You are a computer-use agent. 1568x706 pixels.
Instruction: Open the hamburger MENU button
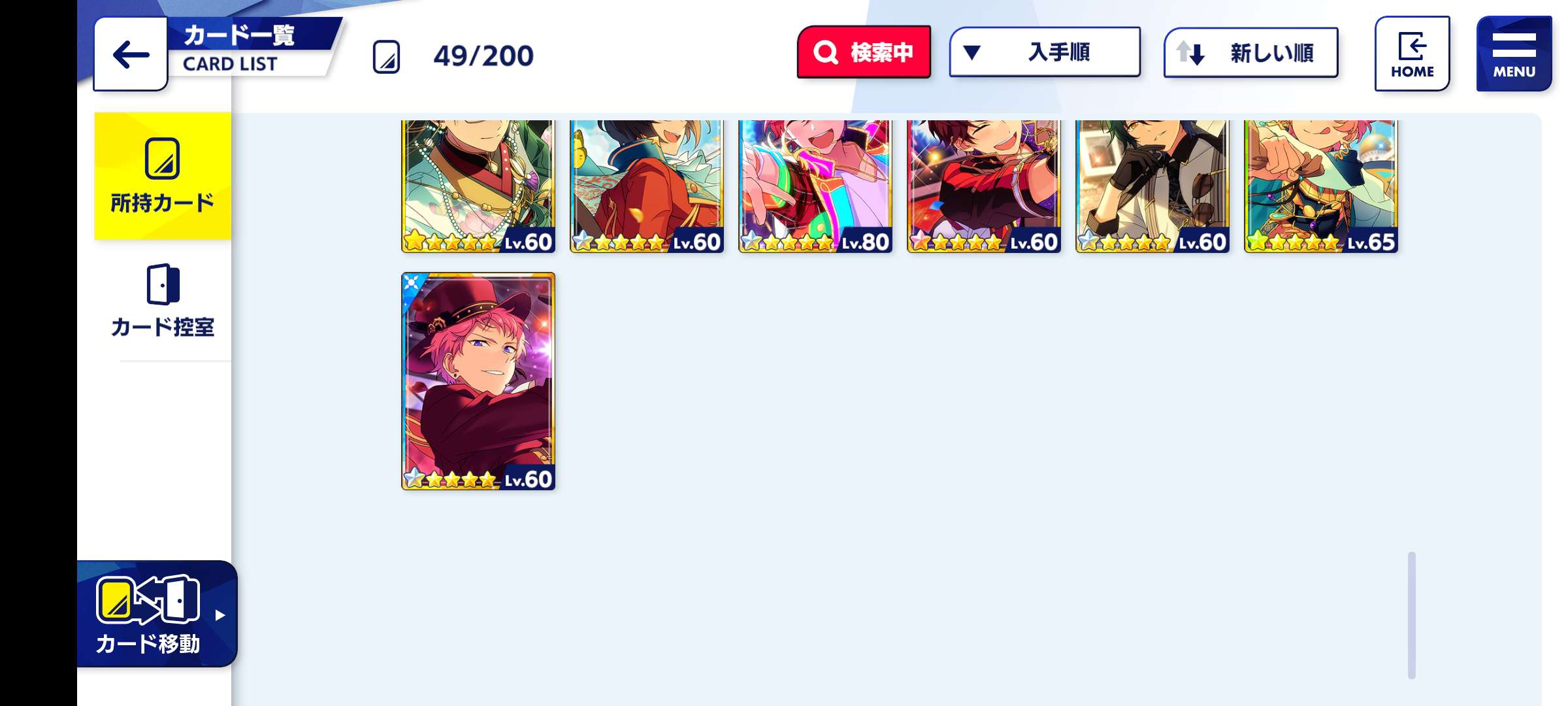tap(1514, 54)
